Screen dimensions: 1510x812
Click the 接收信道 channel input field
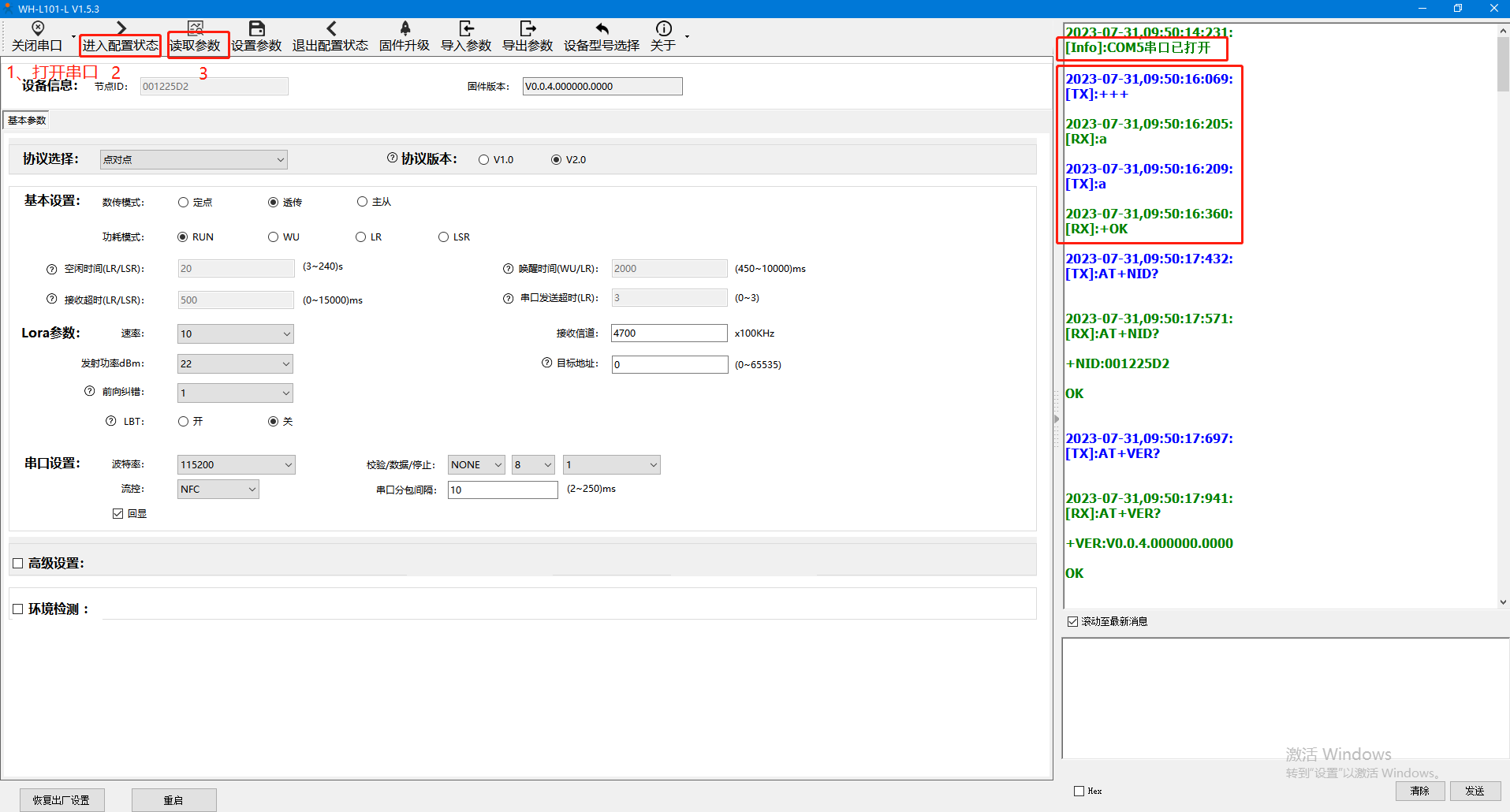click(x=669, y=333)
